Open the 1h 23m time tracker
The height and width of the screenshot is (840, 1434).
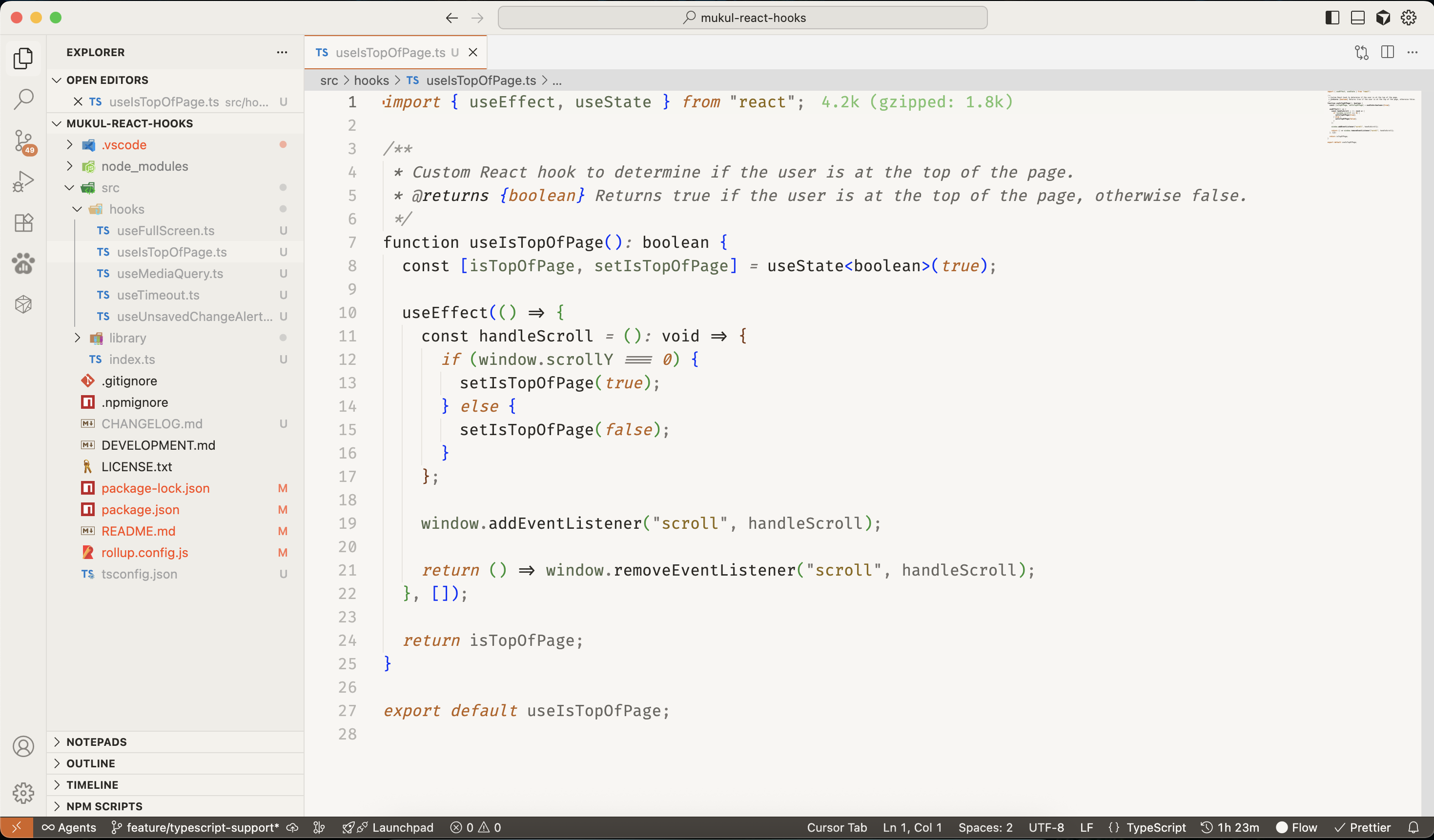pos(1230,827)
